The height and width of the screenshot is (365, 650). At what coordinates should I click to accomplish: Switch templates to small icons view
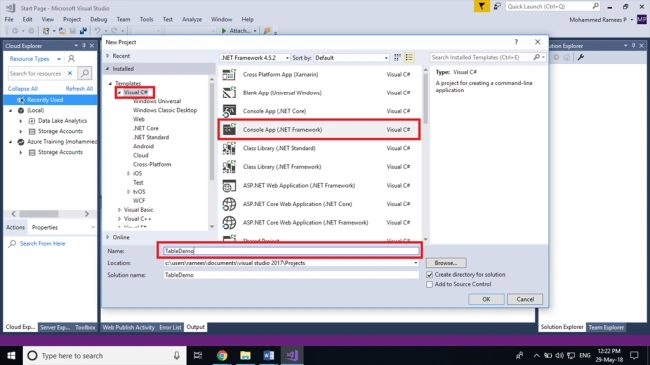click(397, 58)
